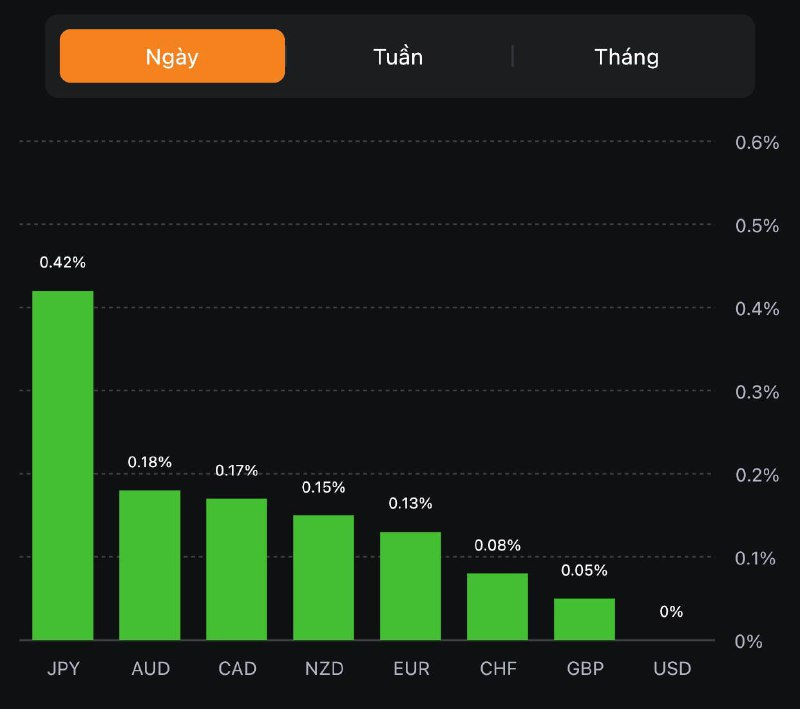Viewport: 800px width, 709px height.
Task: Select the Ngày timeframe tab
Action: 172,56
